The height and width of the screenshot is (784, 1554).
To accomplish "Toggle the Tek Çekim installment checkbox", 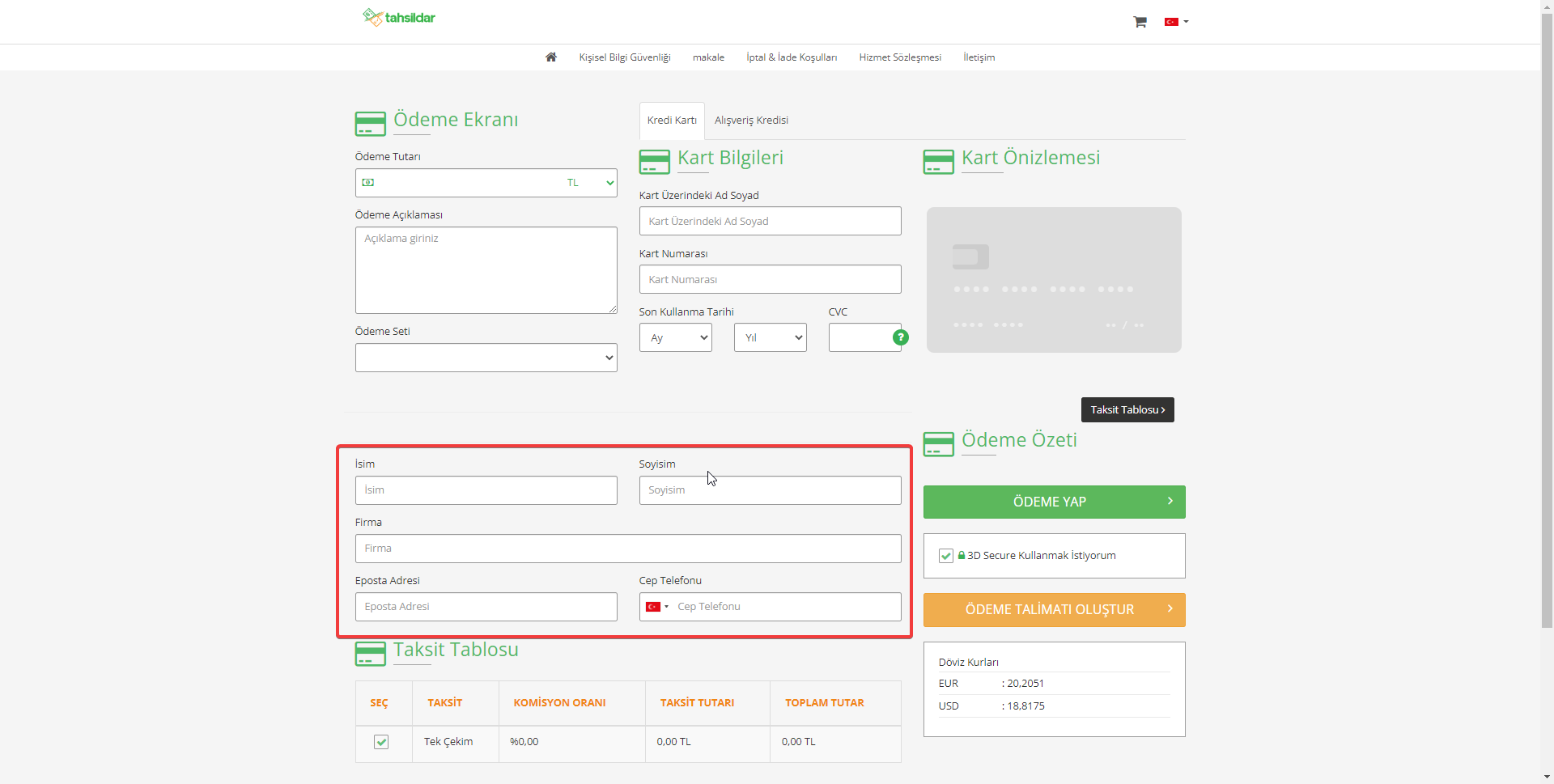I will (x=381, y=742).
